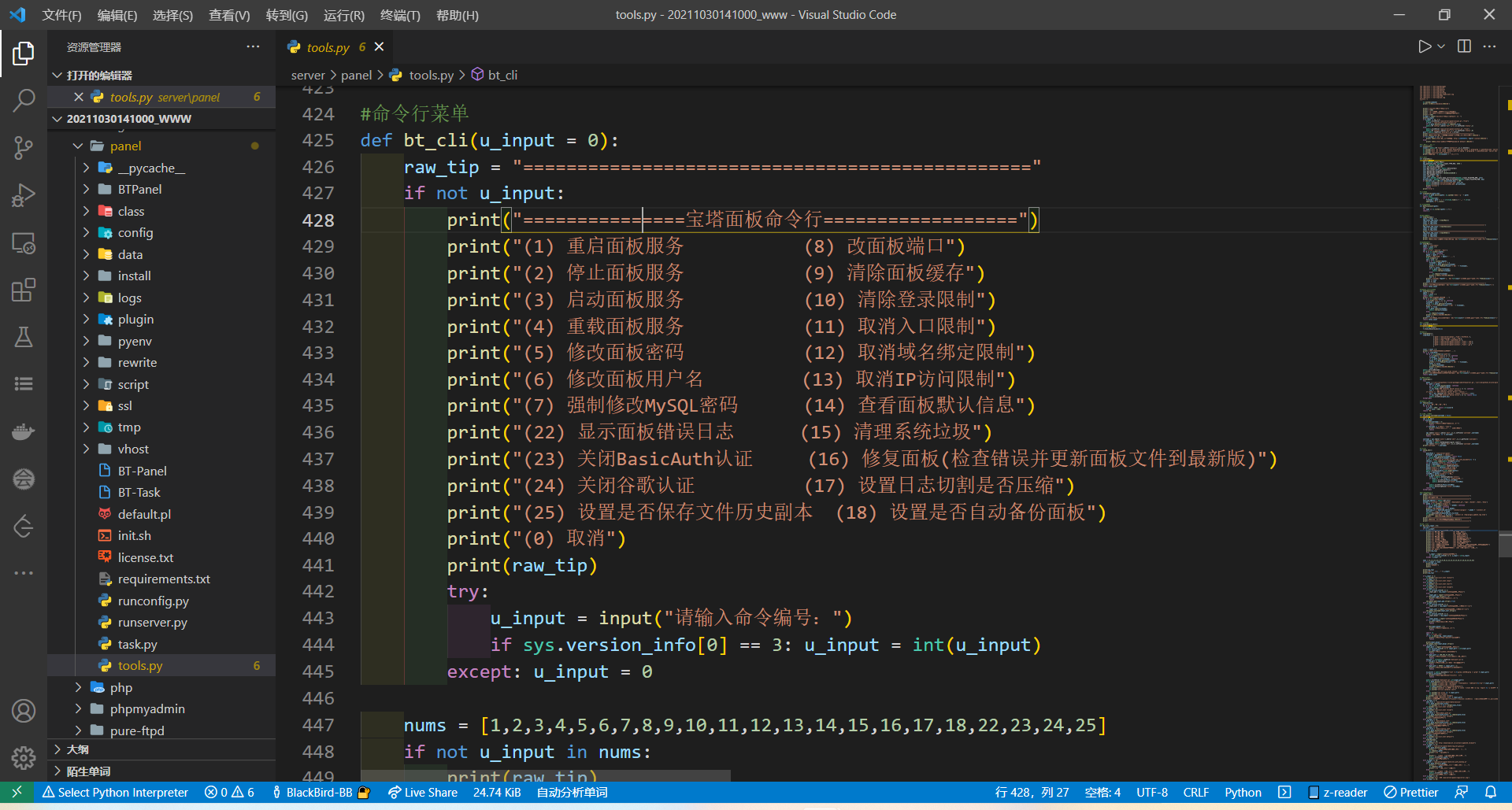Expand the 大纲 outline section
This screenshot has height=810, width=1512.
(x=161, y=749)
